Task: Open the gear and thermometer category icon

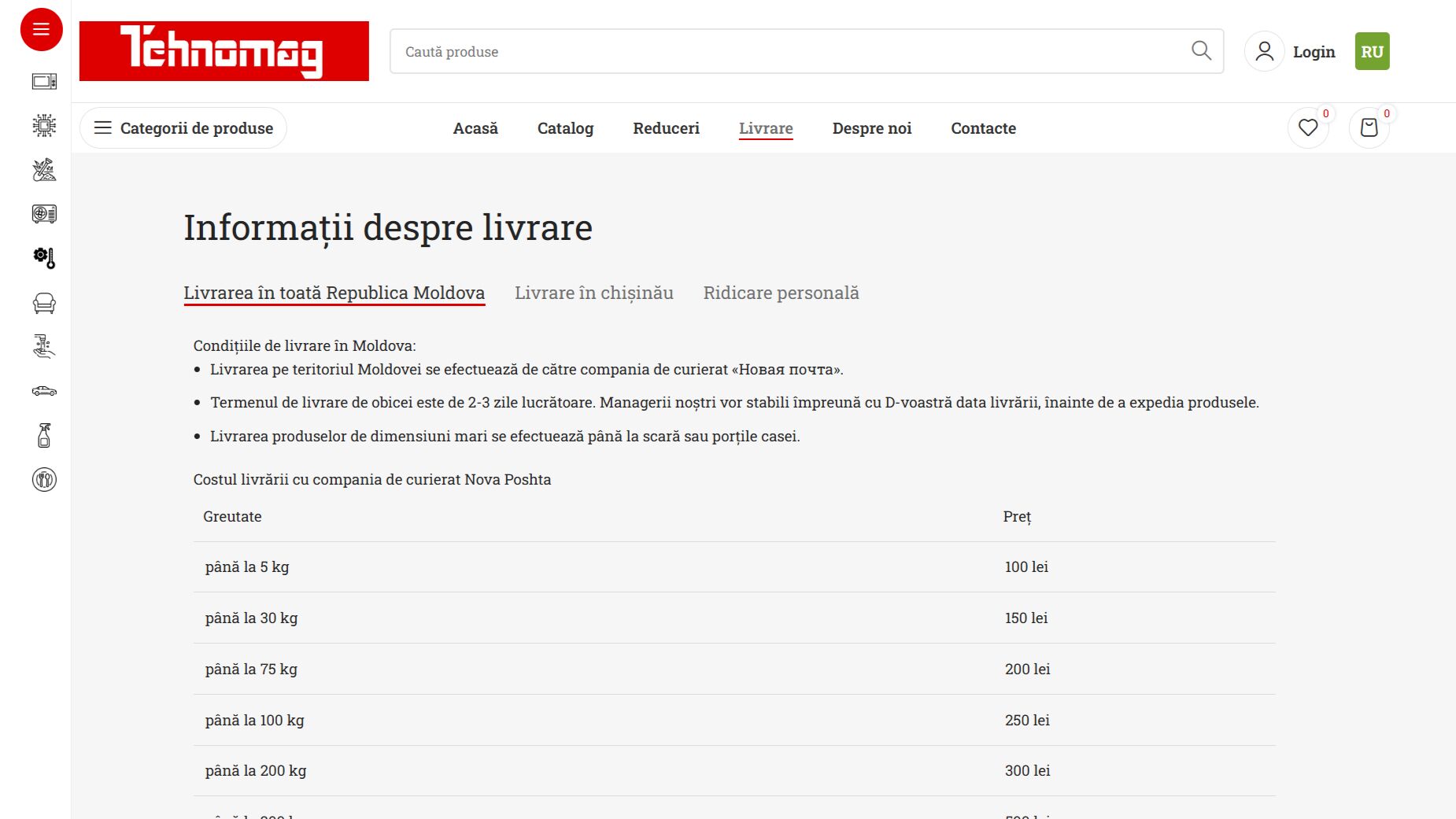Action: point(44,258)
